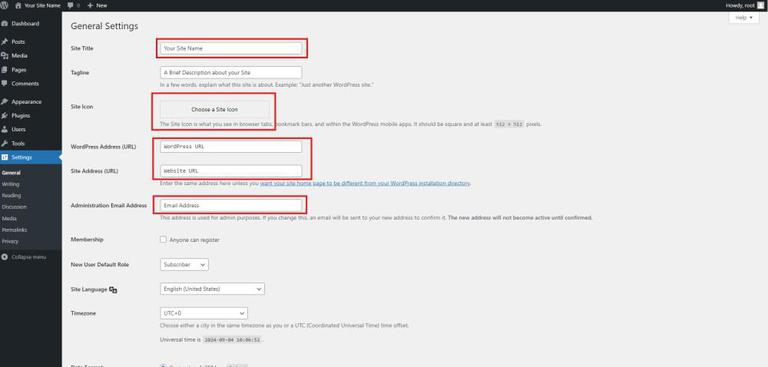The width and height of the screenshot is (768, 367).
Task: Click the Site Language translation icon
Action: point(113,290)
